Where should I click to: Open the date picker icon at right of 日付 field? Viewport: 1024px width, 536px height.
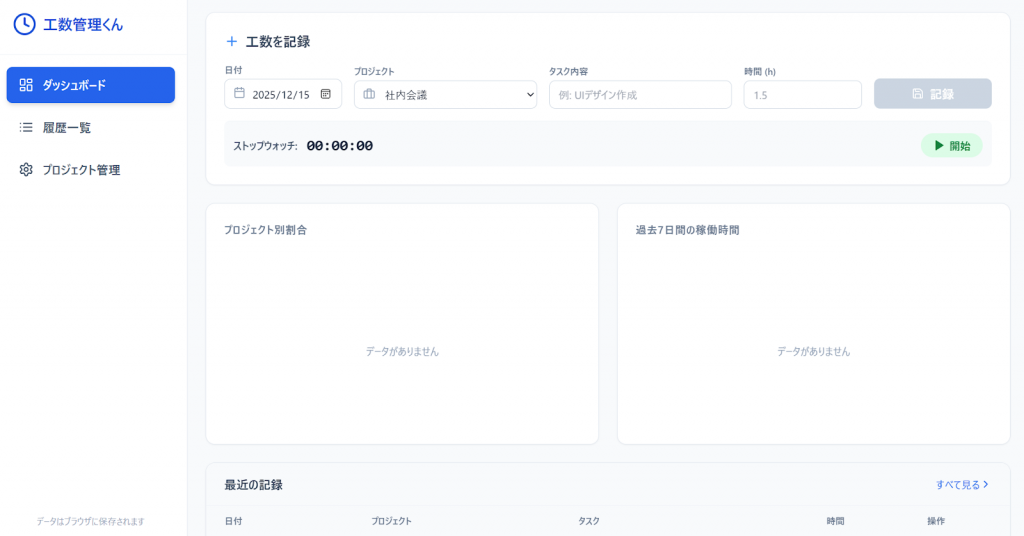tap(326, 94)
